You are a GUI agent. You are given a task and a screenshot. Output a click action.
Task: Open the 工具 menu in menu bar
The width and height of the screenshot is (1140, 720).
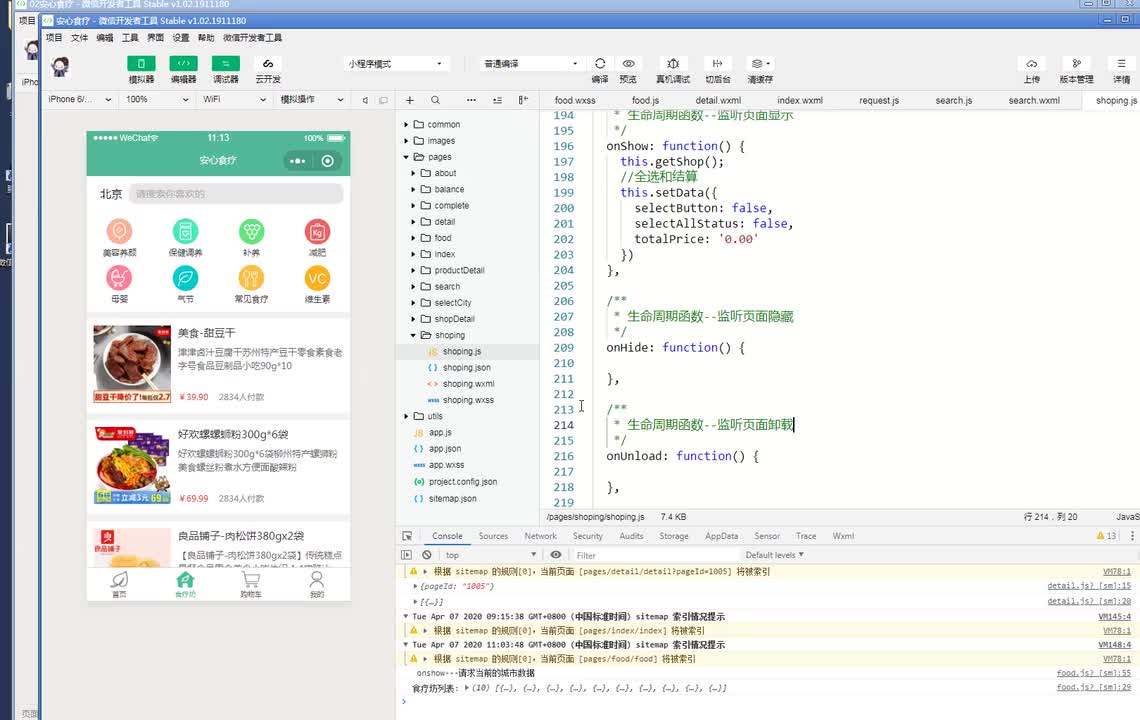[130, 38]
